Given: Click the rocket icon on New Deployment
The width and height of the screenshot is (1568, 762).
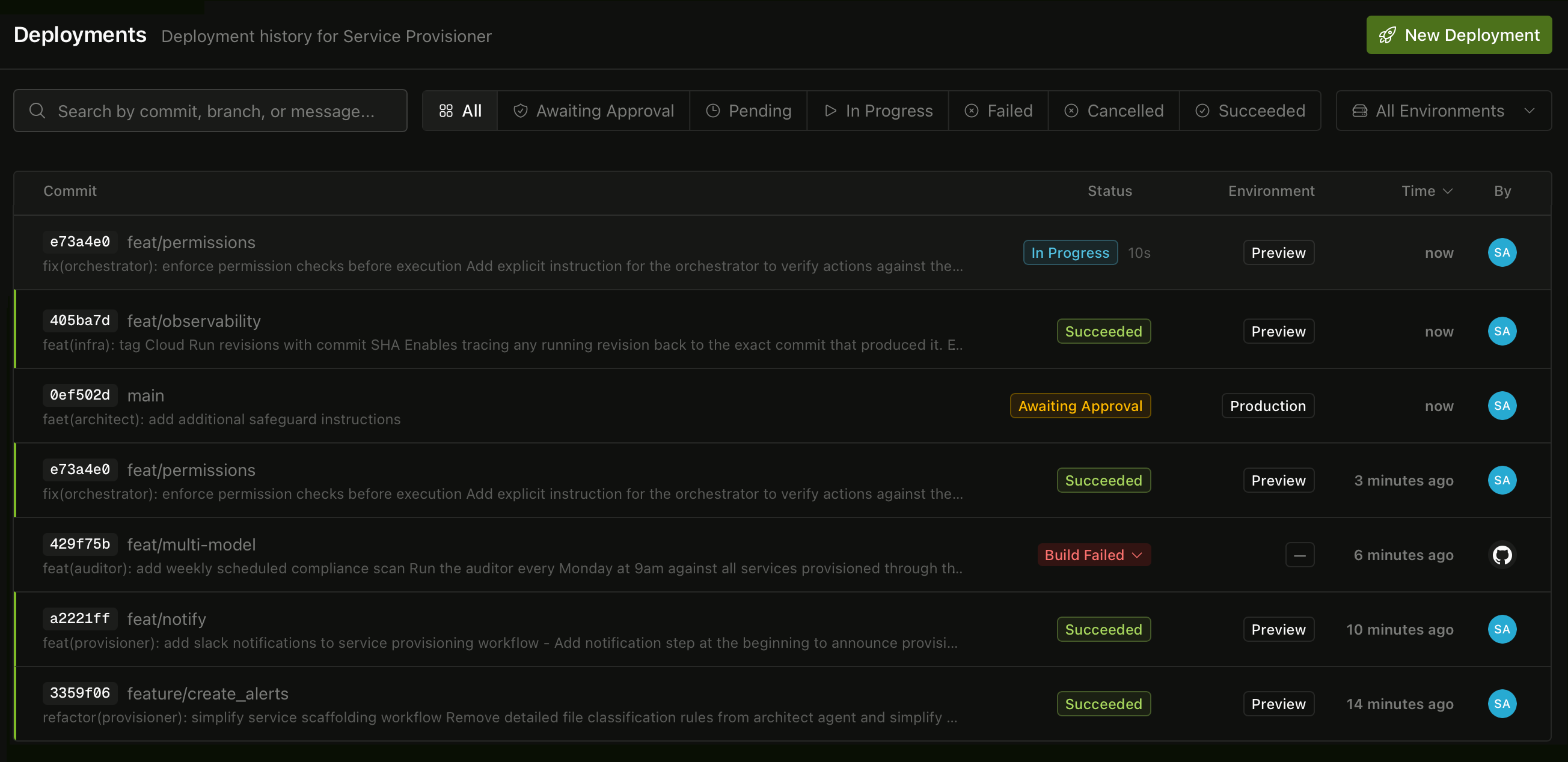Looking at the screenshot, I should 1388,35.
